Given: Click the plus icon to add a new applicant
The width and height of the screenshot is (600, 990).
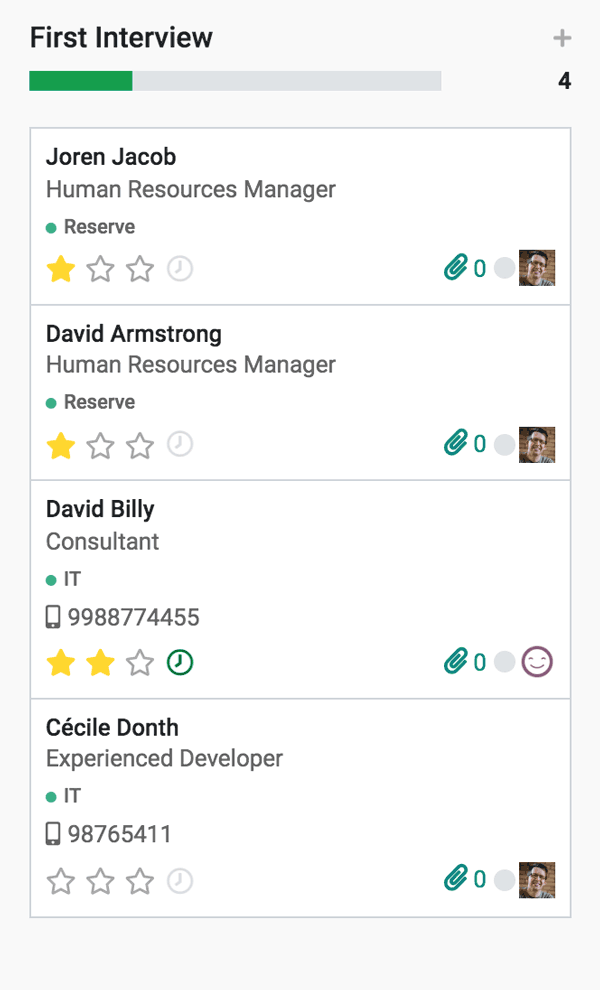Looking at the screenshot, I should 562,38.
